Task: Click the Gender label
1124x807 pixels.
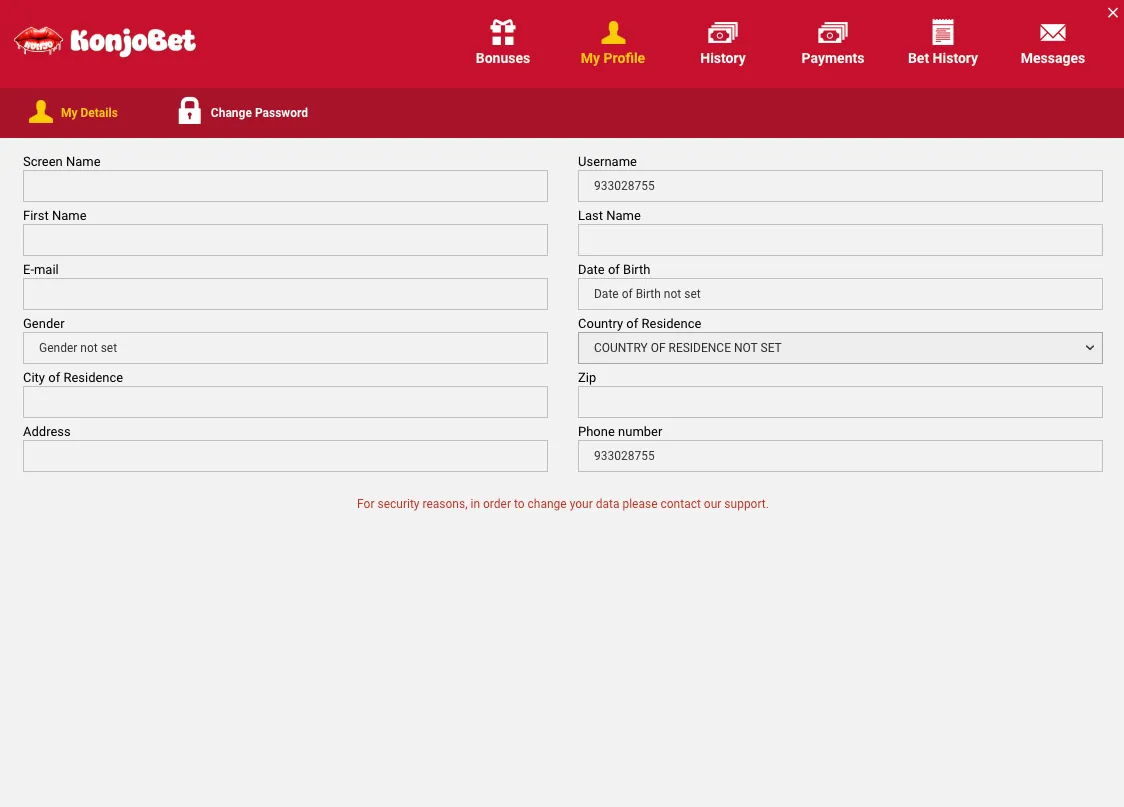Action: point(44,323)
